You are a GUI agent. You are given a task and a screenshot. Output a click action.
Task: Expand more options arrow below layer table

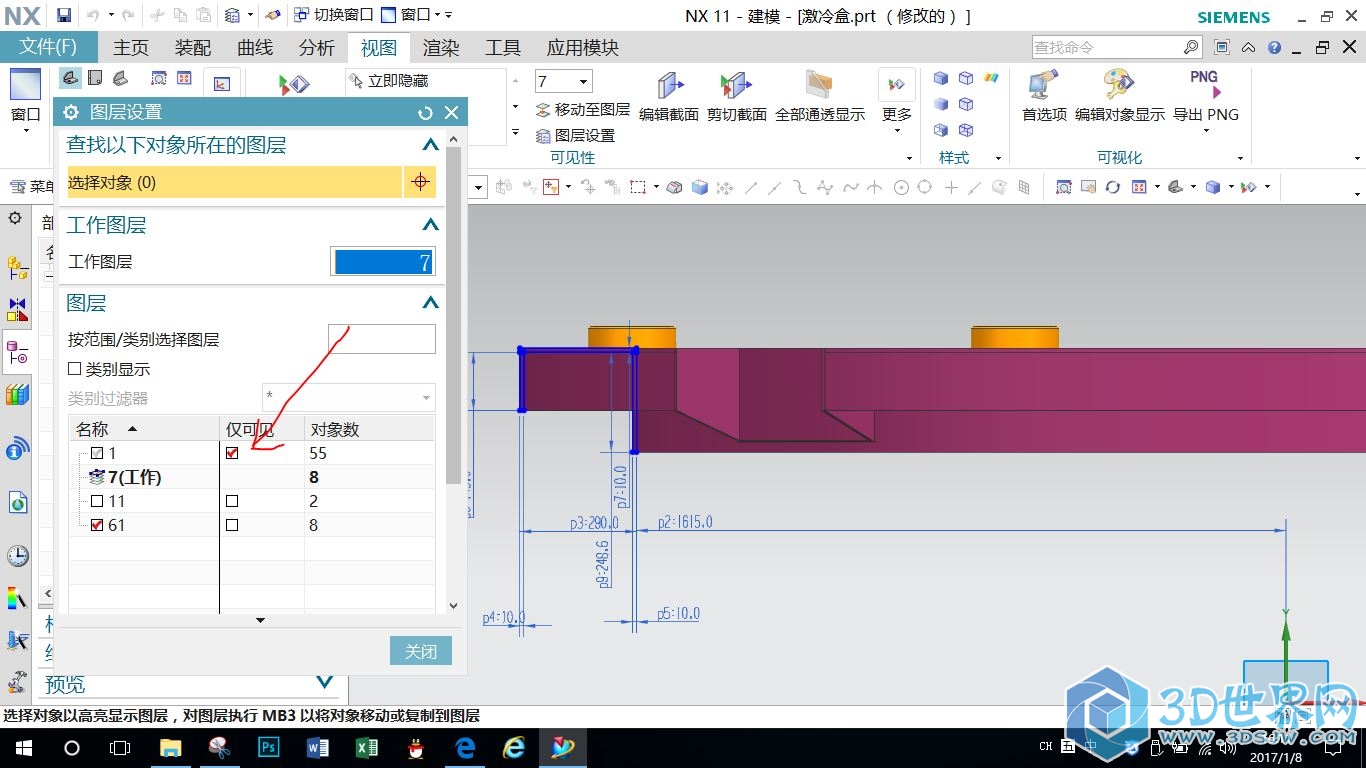[x=260, y=620]
